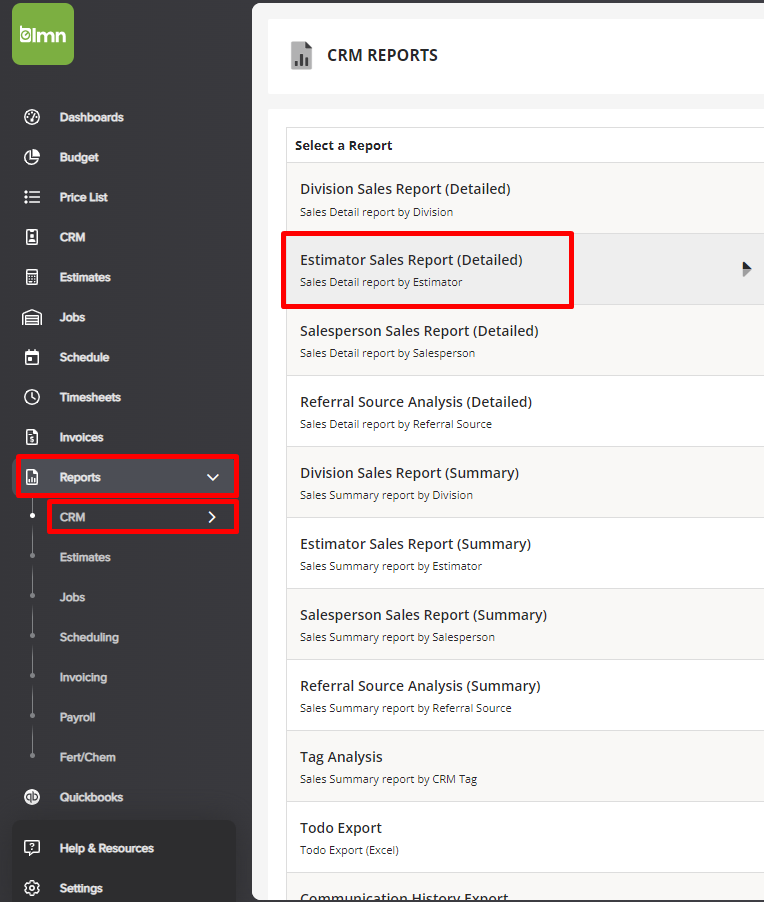Click the CRM Reports header chart icon
764x902 pixels.
[301, 55]
